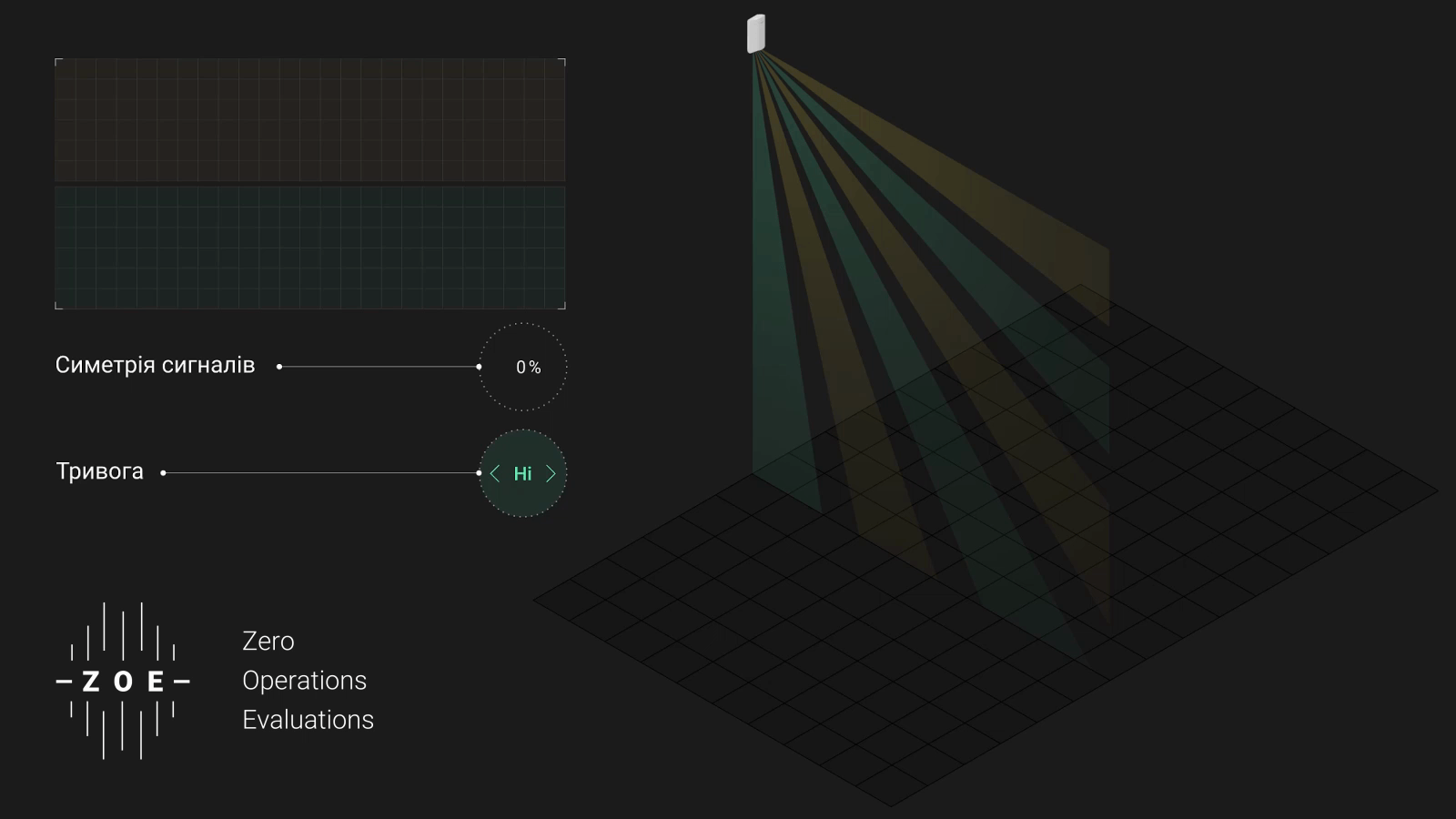The image size is (1456, 819).
Task: Click the top-left corner bracket of graph
Action: [57, 61]
